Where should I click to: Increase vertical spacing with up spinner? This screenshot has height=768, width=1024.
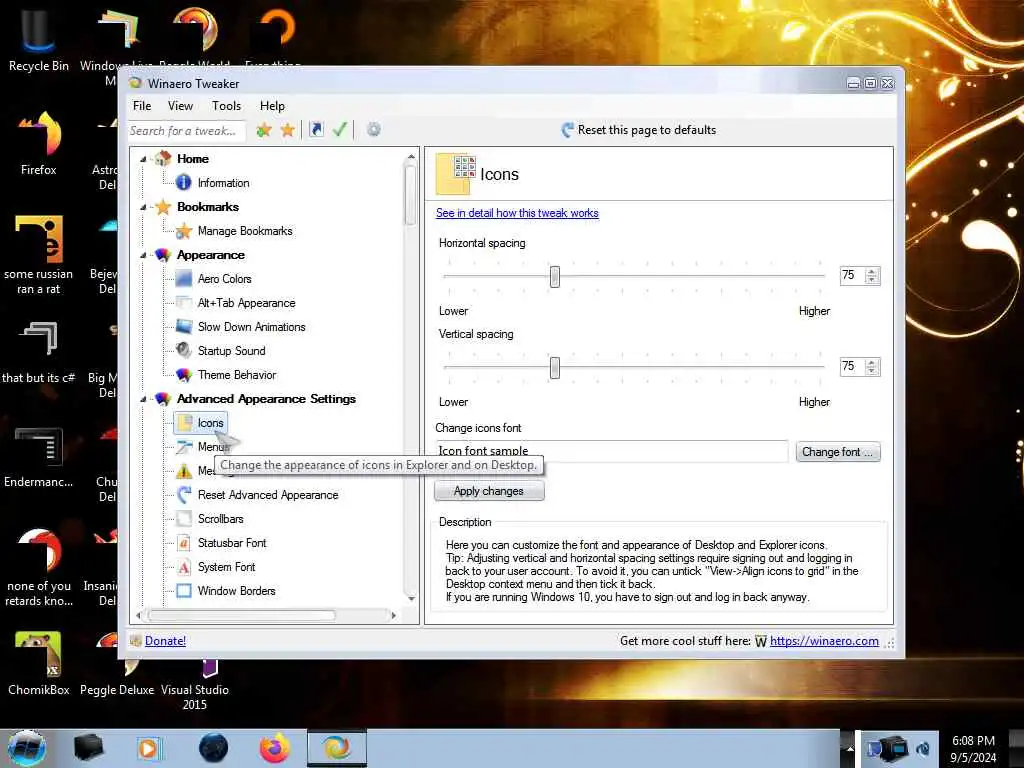[872, 362]
